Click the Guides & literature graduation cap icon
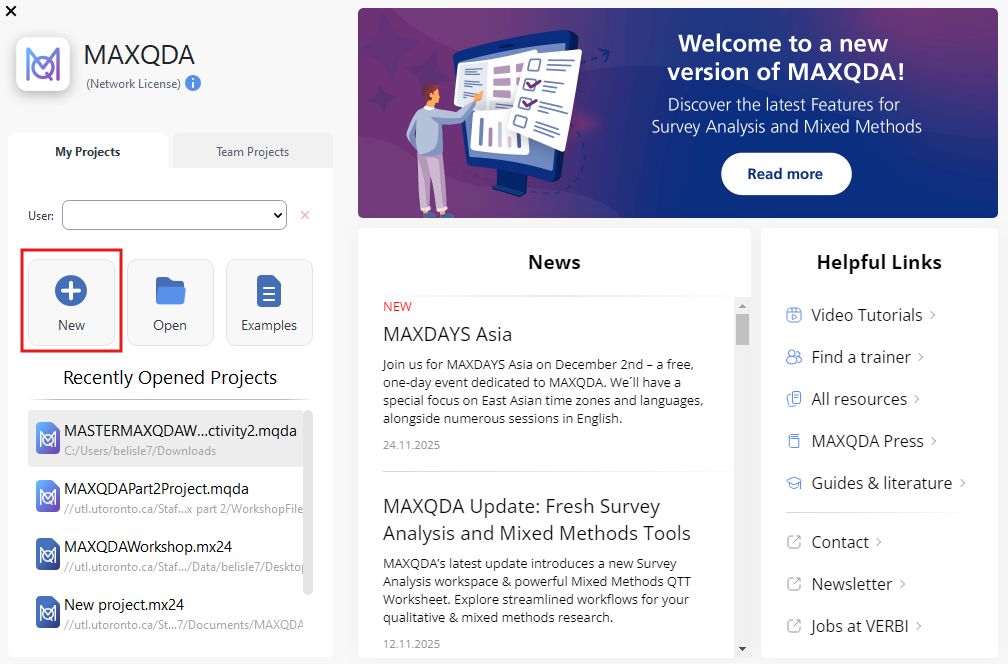Image resolution: width=1008 pixels, height=664 pixels. pyautogui.click(x=794, y=483)
